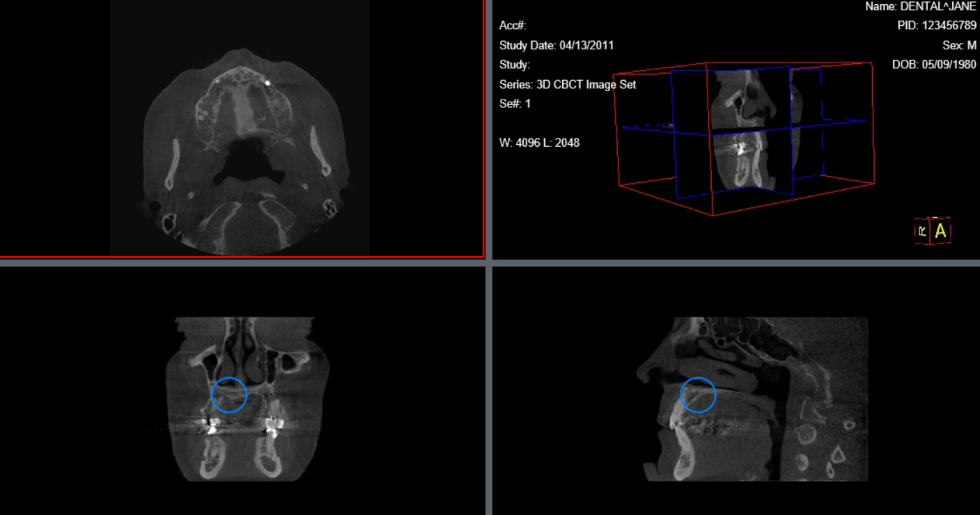Click the Acc# accession label
Viewport: 980px width, 515px height.
click(x=512, y=26)
